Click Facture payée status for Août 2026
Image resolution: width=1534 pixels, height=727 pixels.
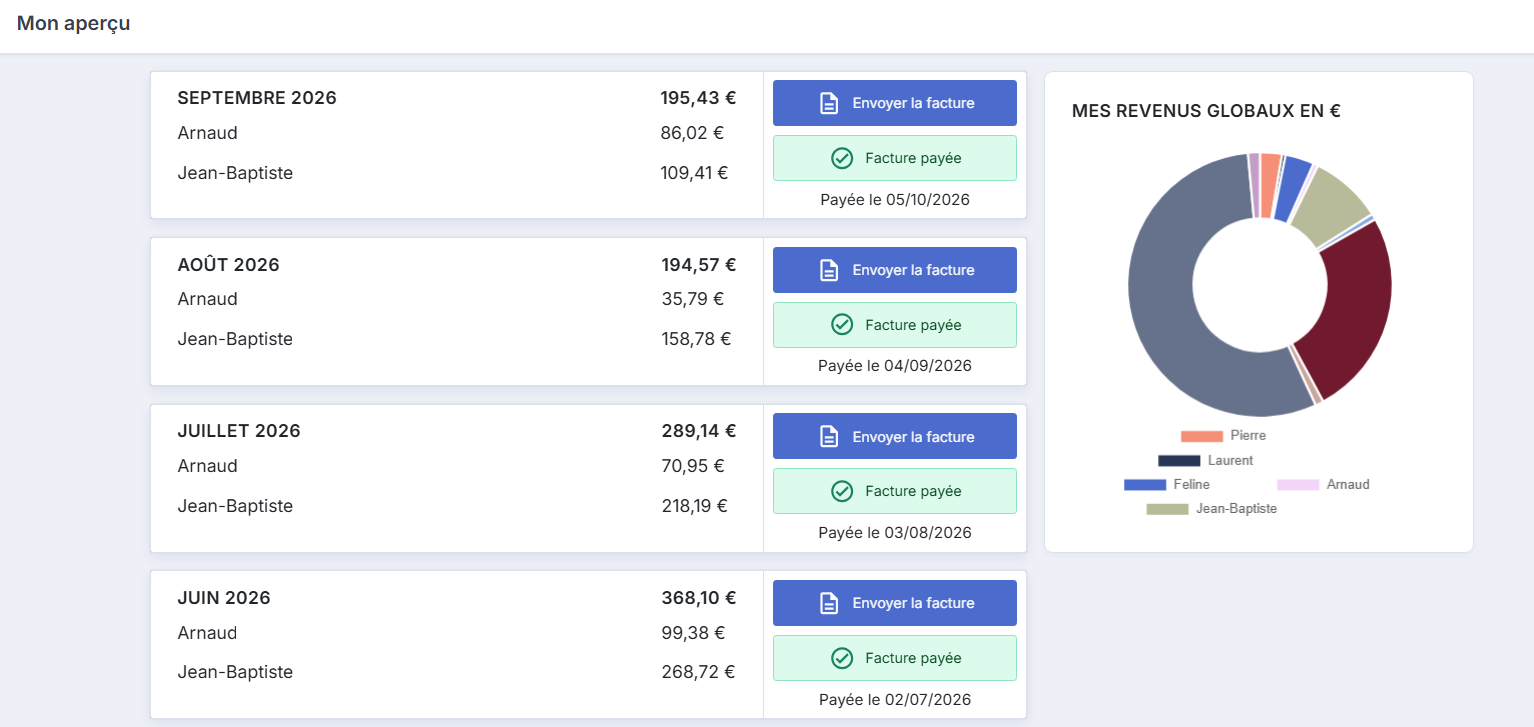pos(895,325)
